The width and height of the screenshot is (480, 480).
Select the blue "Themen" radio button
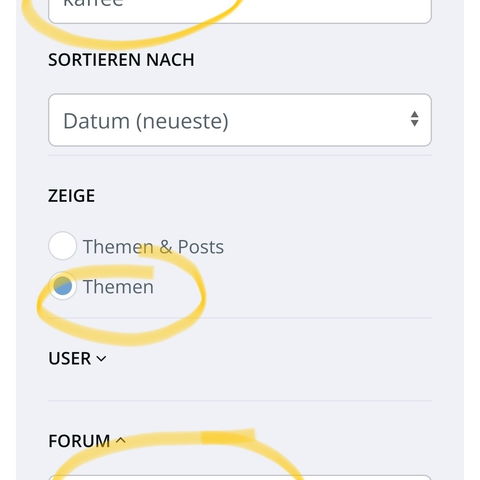(x=62, y=286)
